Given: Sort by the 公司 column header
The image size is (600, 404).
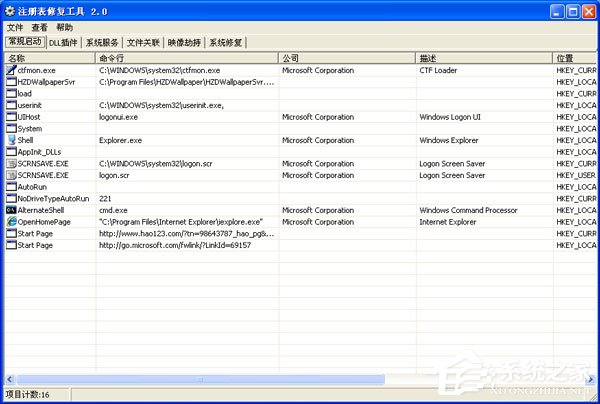Looking at the screenshot, I should point(347,58).
